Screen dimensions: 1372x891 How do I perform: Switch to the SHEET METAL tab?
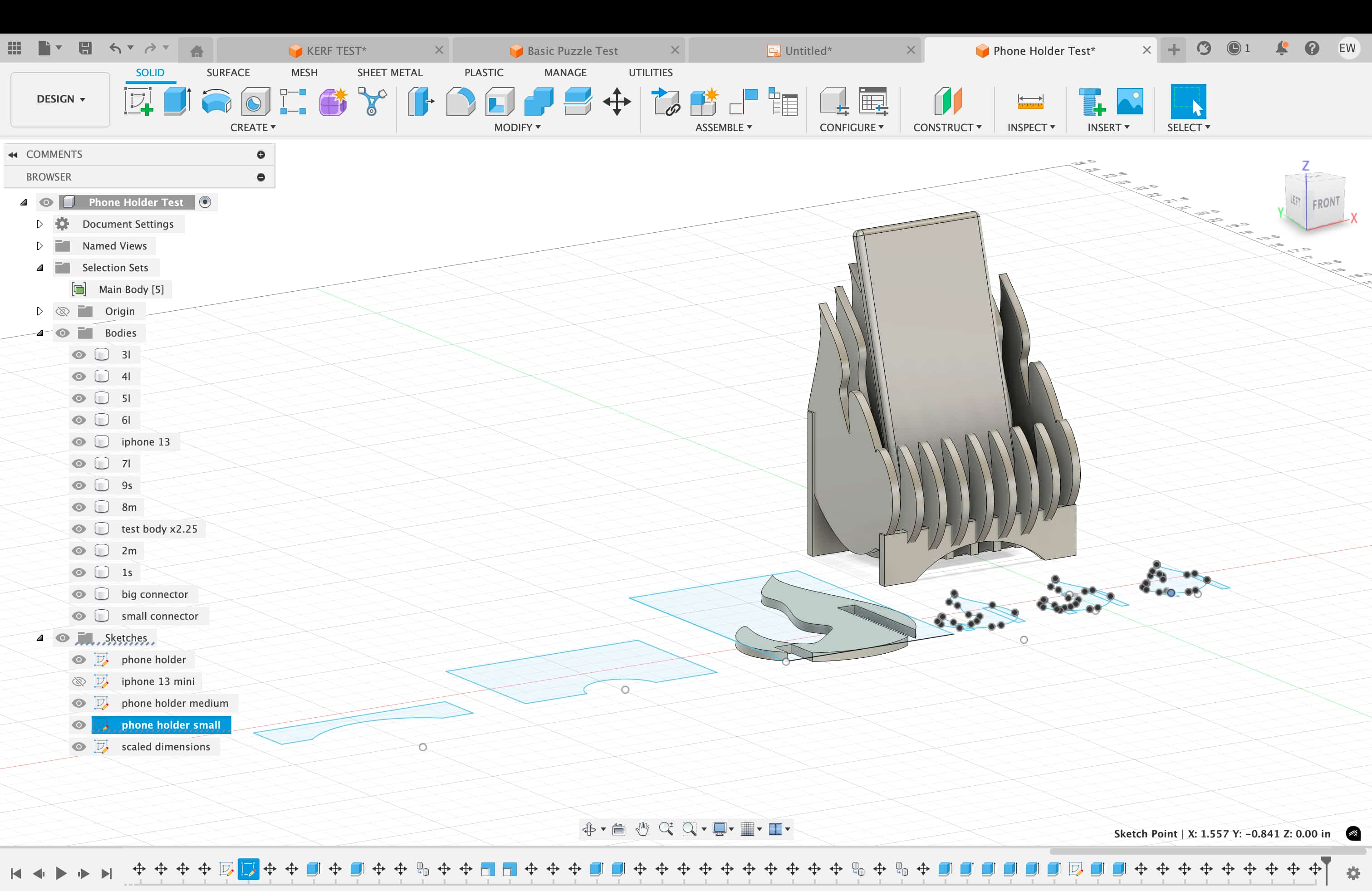pyautogui.click(x=390, y=73)
